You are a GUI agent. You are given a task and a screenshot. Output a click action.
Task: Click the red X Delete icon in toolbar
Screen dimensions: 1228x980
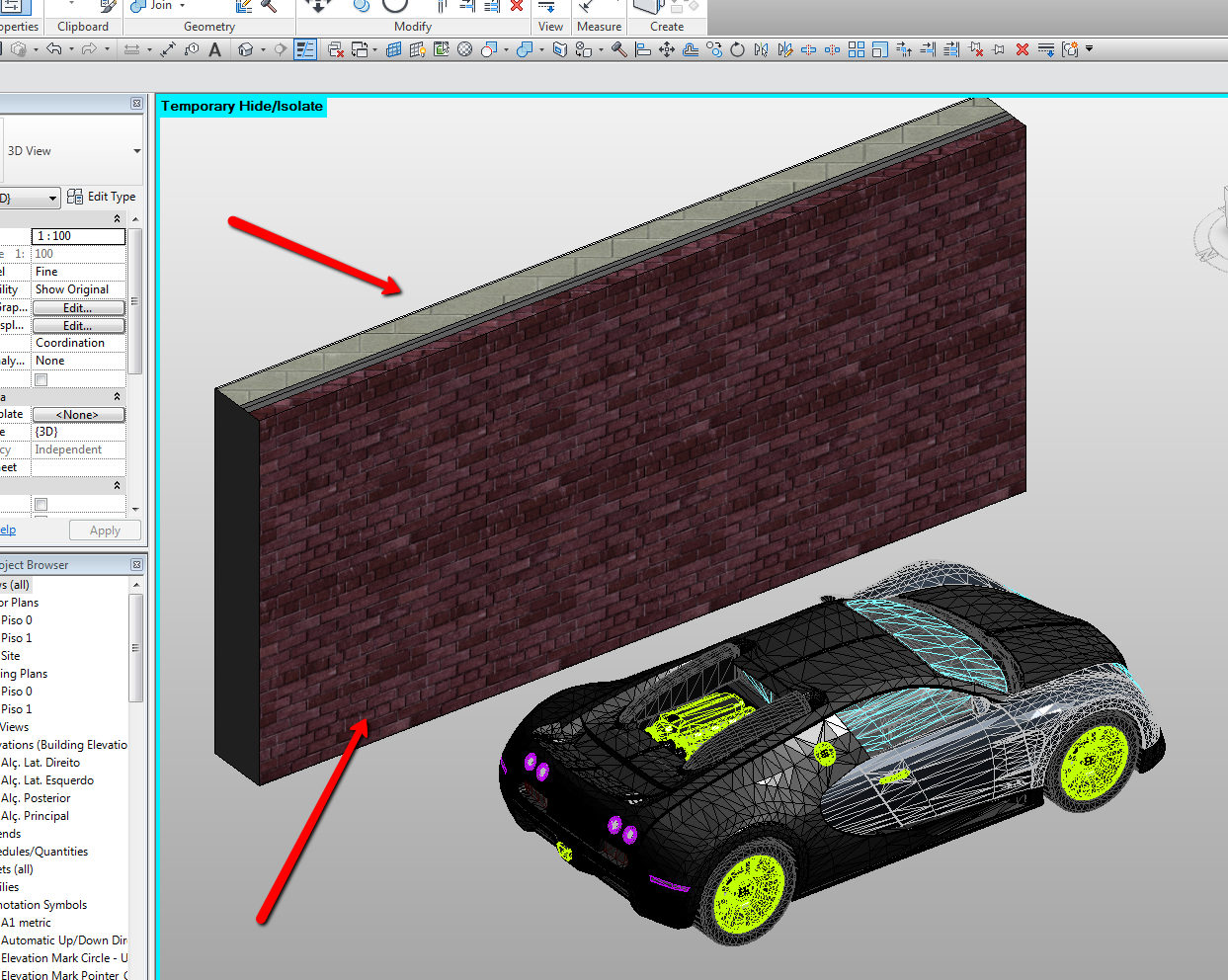[1023, 49]
